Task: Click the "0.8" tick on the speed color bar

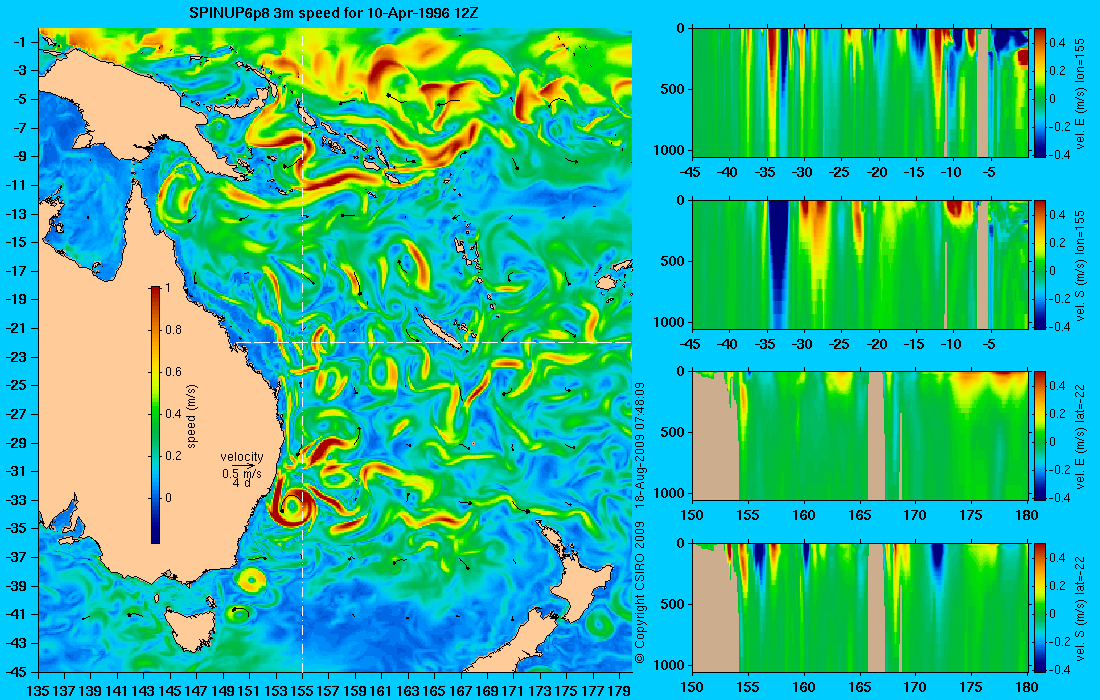Action: [x=173, y=330]
